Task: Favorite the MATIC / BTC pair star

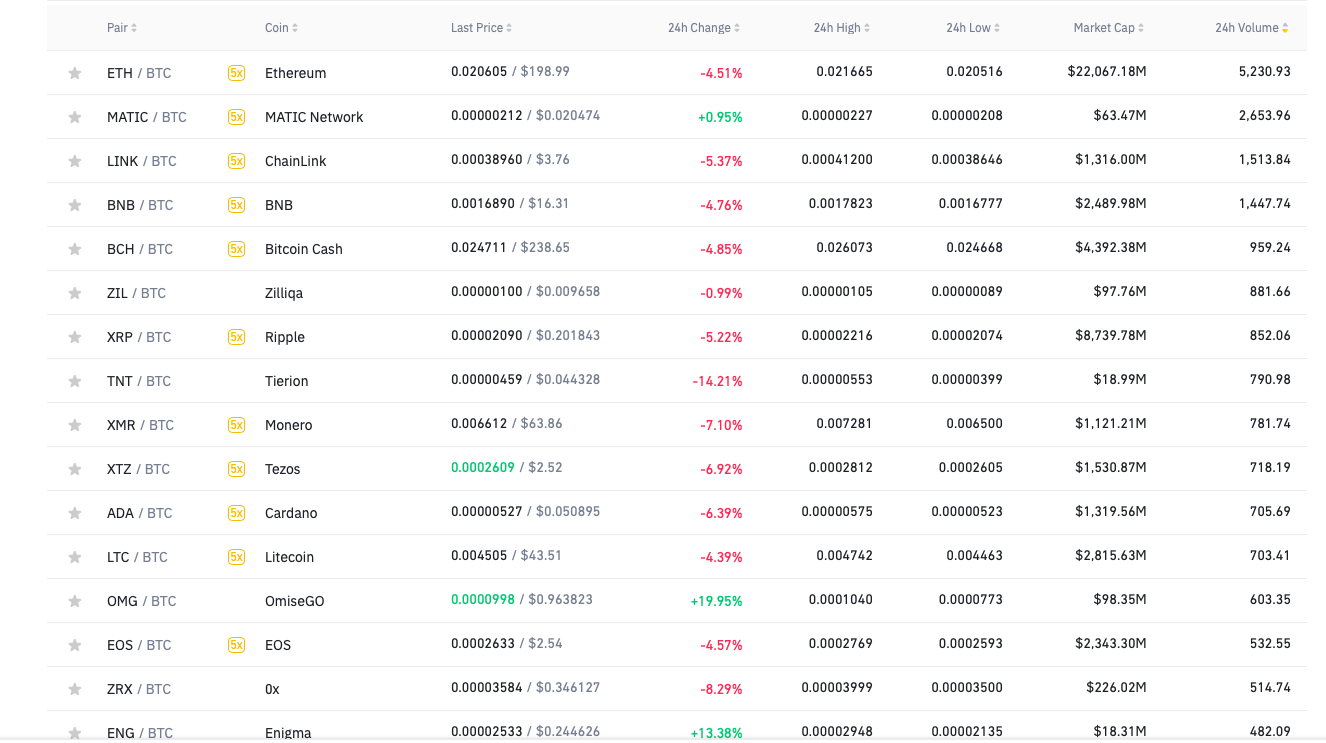Action: click(x=74, y=117)
